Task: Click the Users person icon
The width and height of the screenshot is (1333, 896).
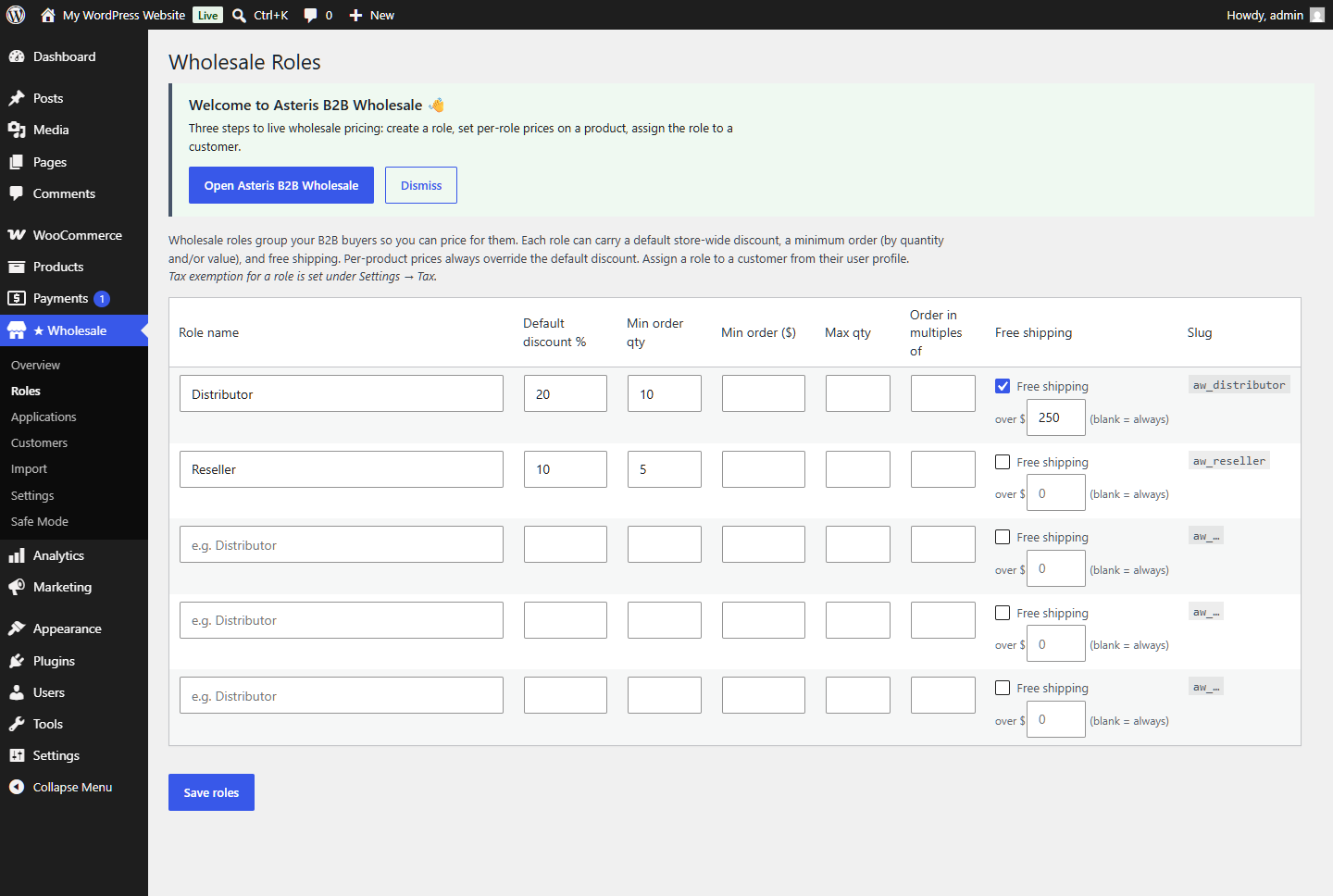Action: click(17, 692)
